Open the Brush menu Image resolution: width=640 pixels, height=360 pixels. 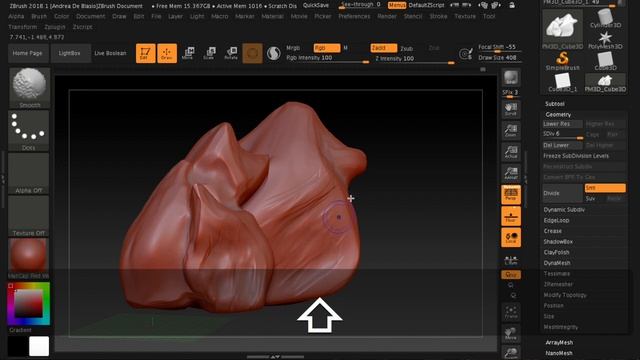coord(39,16)
